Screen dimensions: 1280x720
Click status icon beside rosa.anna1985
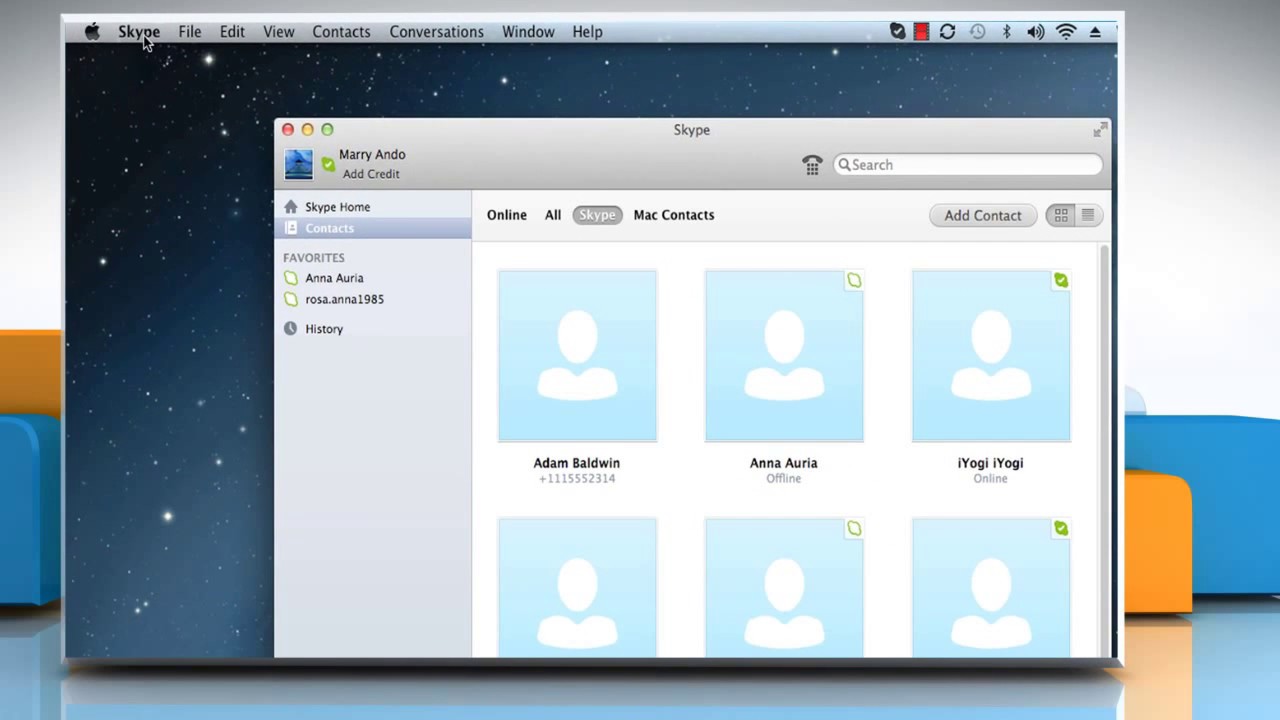(x=291, y=299)
